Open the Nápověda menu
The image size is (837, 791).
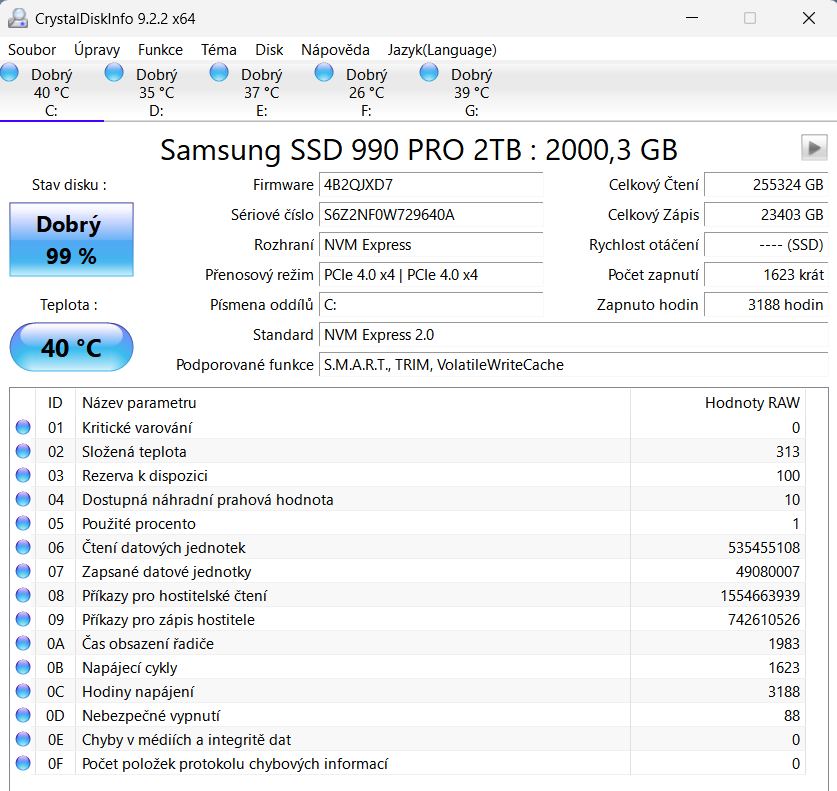335,50
